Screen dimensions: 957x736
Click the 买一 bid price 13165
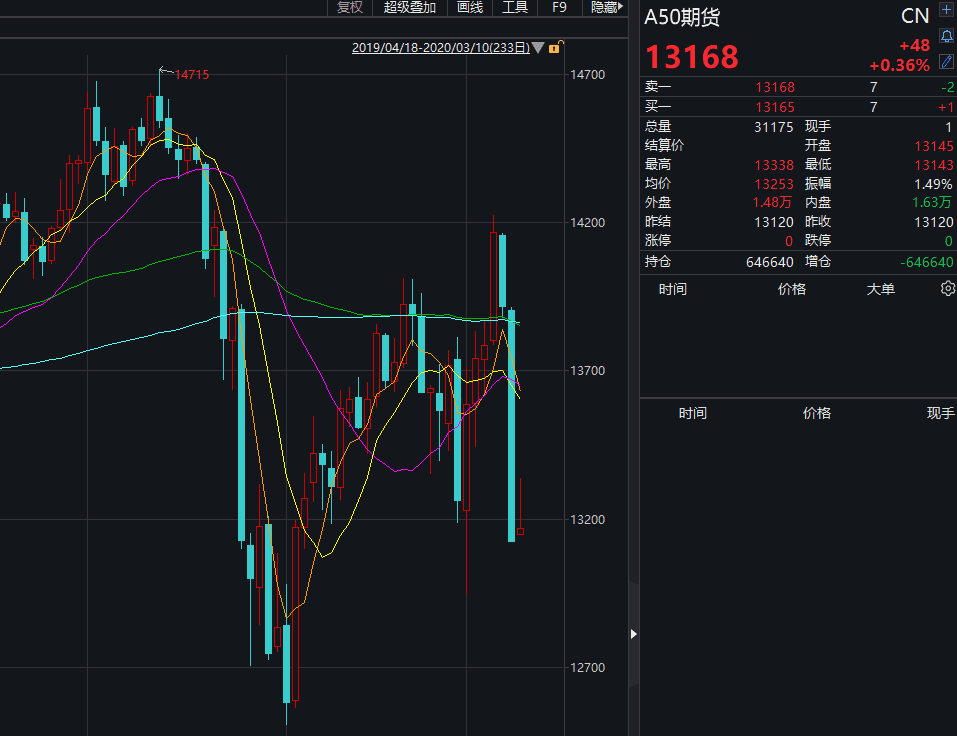(775, 107)
